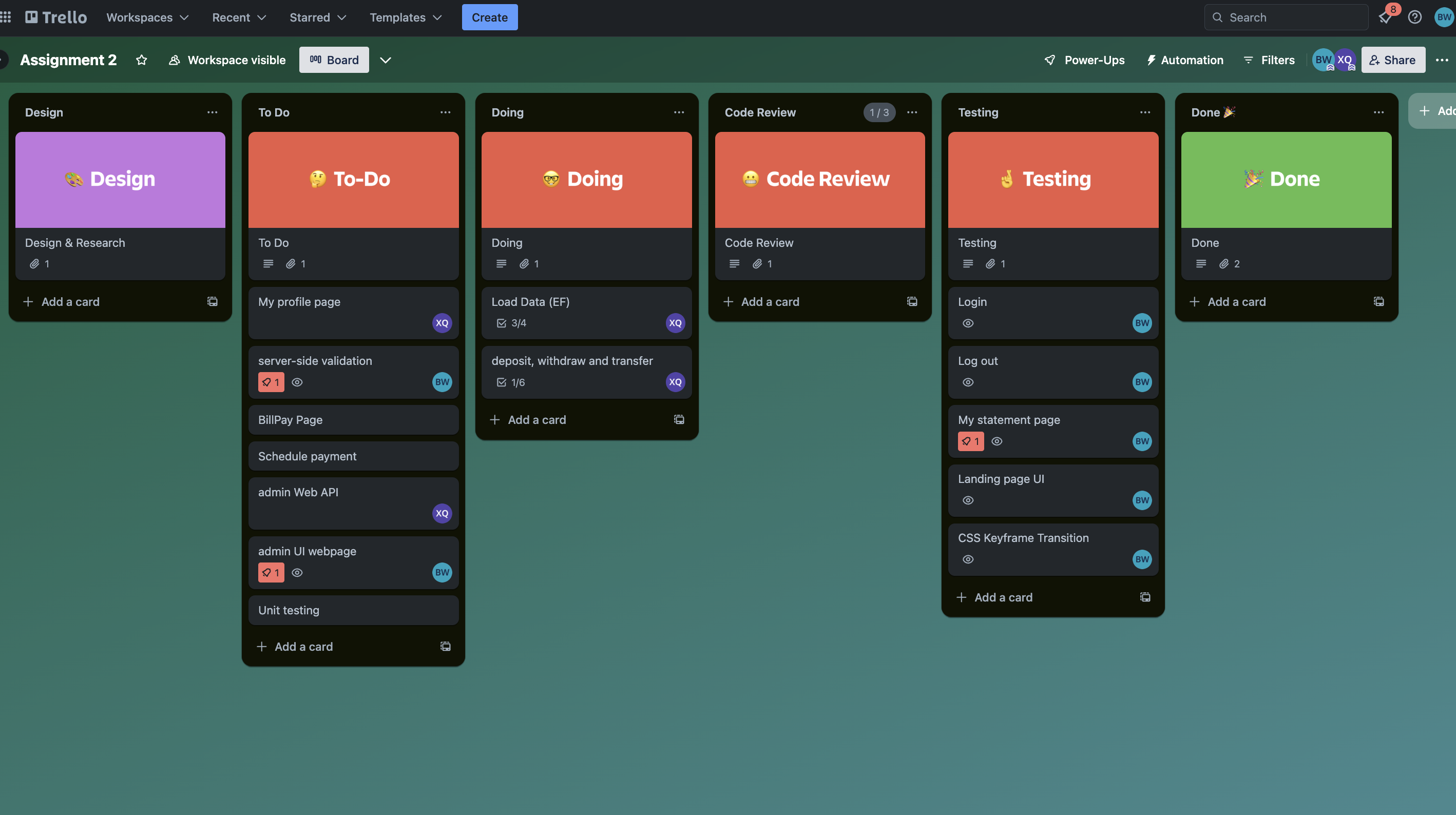Open the notifications bell icon

coord(1385,17)
